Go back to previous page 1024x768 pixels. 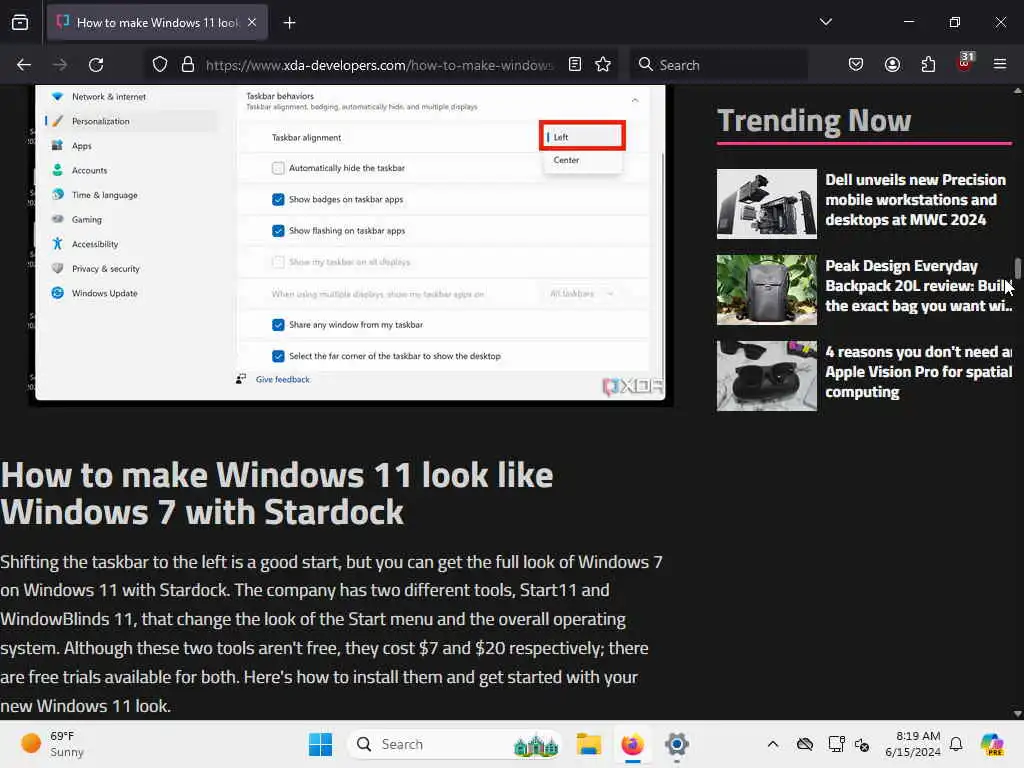(x=24, y=65)
